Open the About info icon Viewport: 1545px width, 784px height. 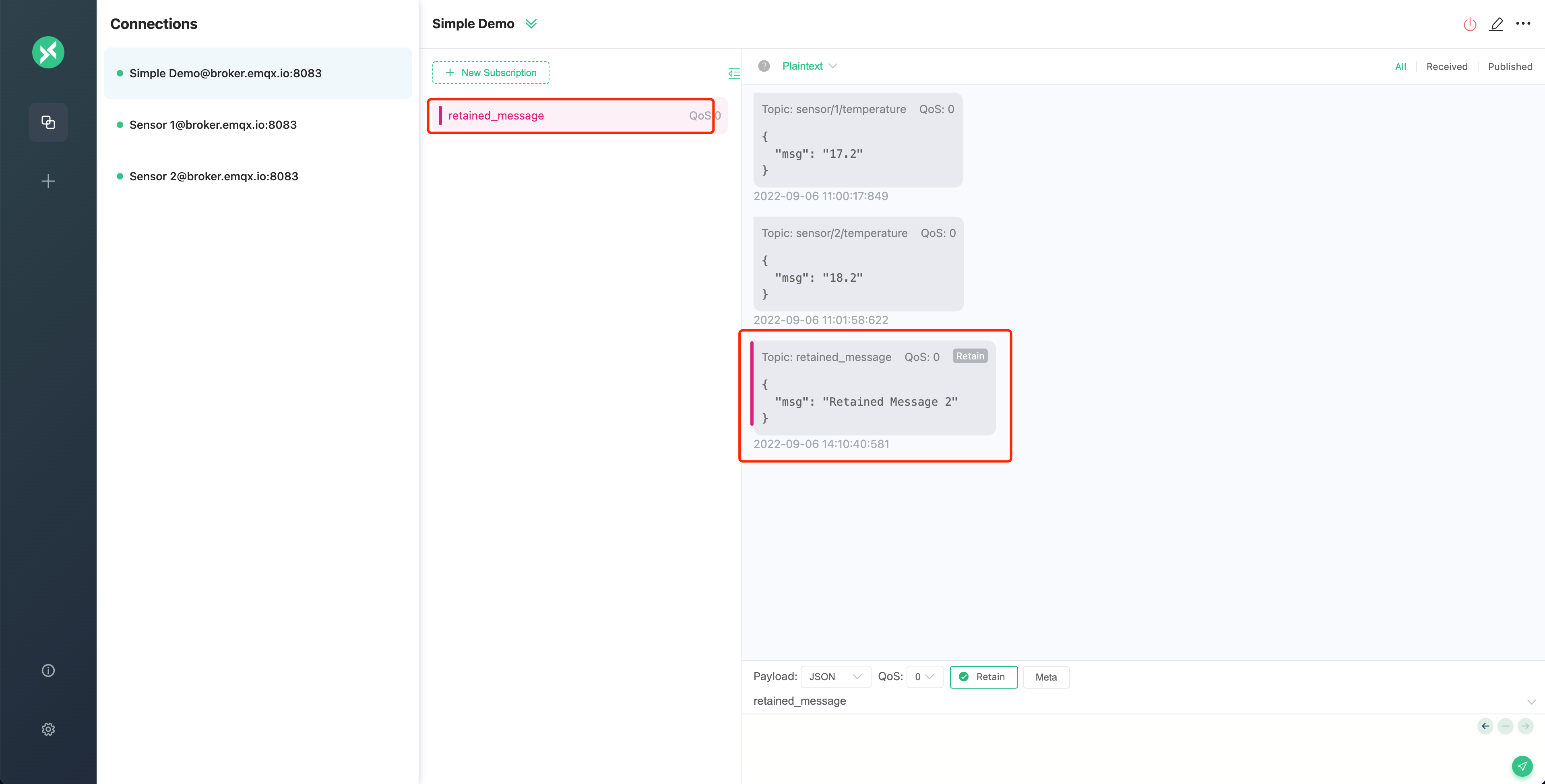click(x=48, y=671)
